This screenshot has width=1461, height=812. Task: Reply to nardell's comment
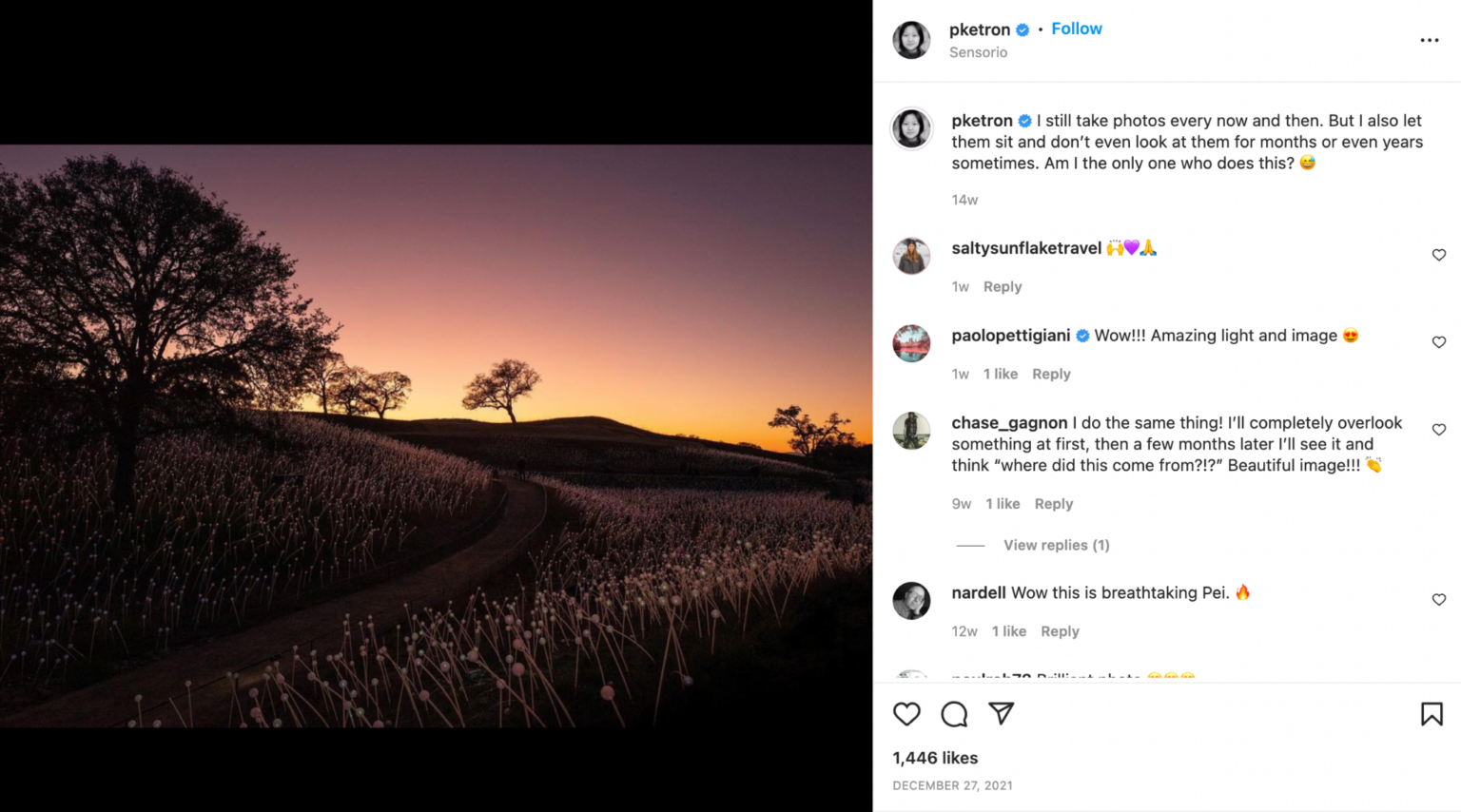coord(1060,631)
